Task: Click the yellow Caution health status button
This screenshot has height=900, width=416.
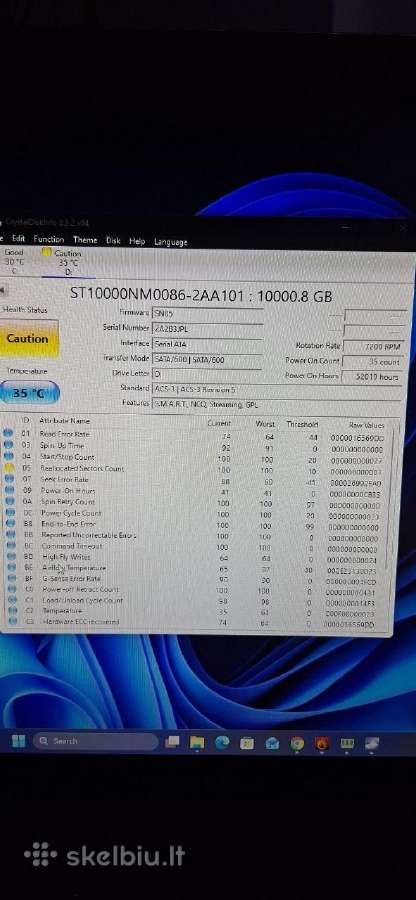Action: 29,339
